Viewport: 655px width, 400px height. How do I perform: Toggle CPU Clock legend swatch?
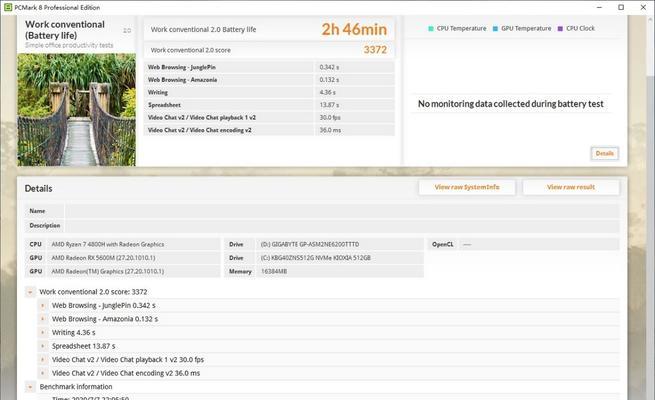pos(560,28)
